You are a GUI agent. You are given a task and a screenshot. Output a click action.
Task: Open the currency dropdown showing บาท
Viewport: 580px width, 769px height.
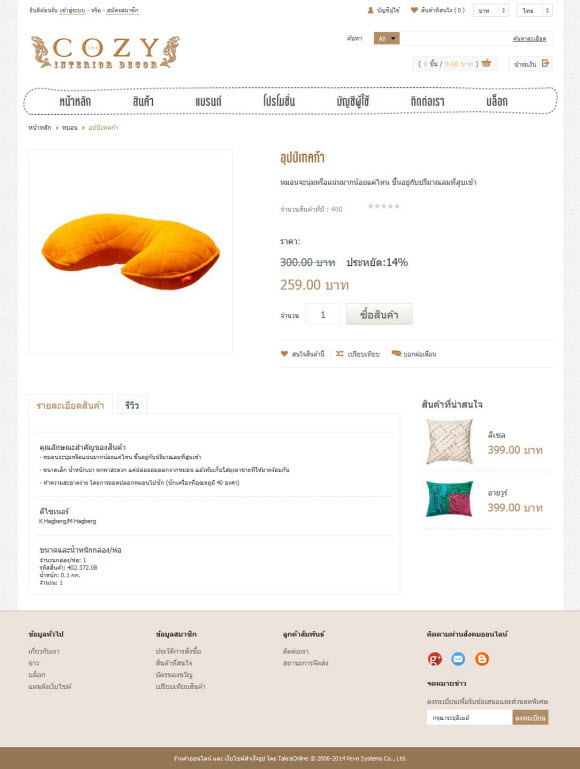coord(491,10)
